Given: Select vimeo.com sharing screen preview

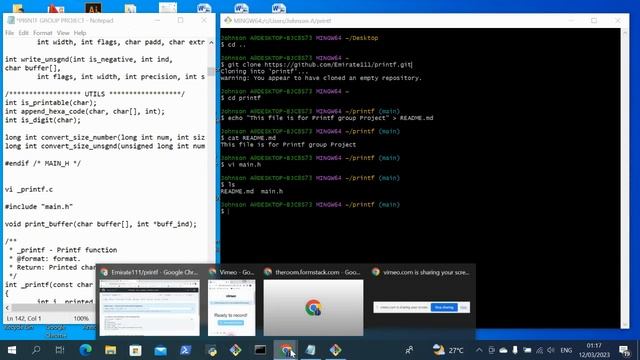Looking at the screenshot, I should tap(422, 301).
